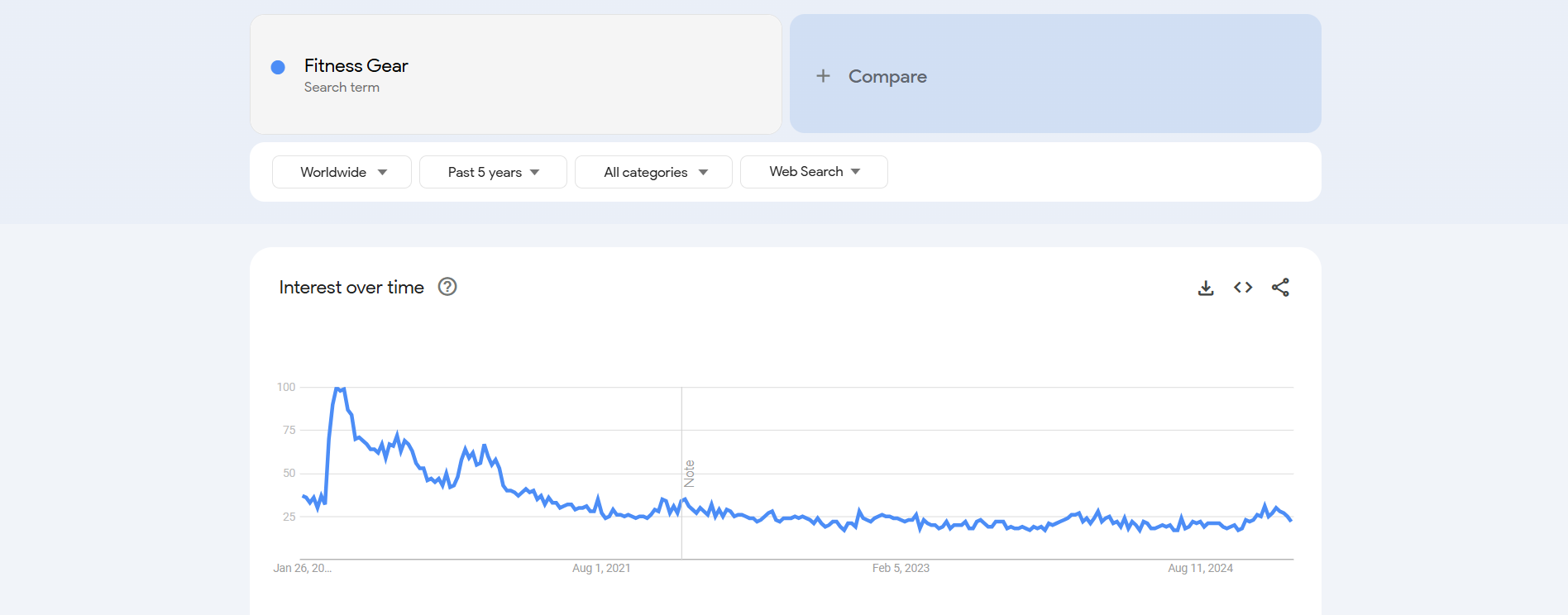
Task: Expand the Past 5 years time range
Action: point(493,172)
